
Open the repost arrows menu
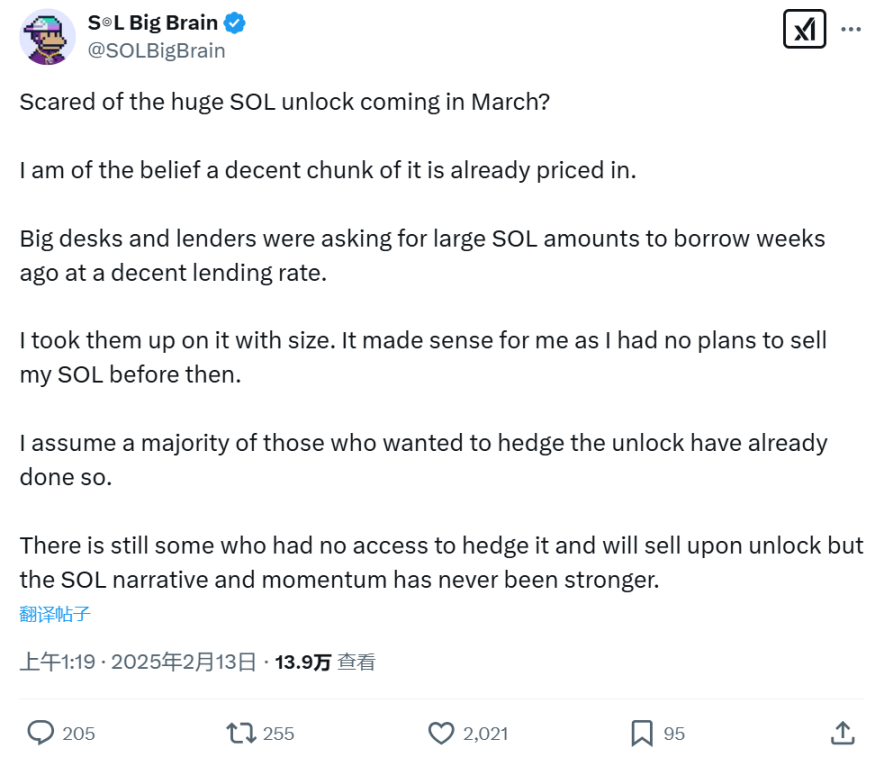[x=241, y=733]
